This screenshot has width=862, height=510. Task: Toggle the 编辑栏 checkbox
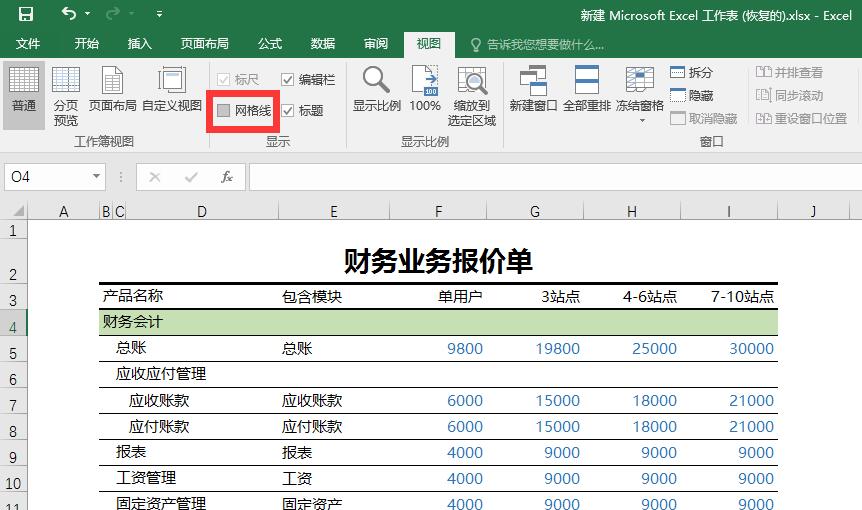(x=288, y=80)
